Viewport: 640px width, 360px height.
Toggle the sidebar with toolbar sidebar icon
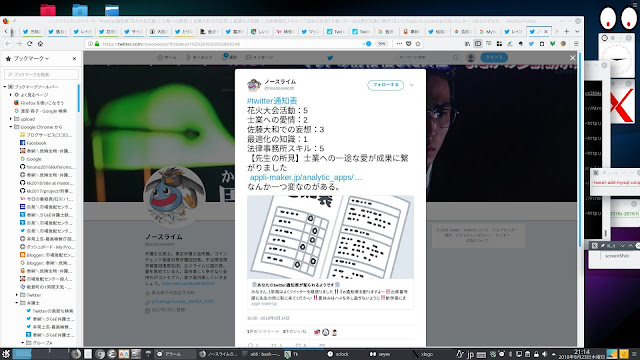[x=478, y=44]
